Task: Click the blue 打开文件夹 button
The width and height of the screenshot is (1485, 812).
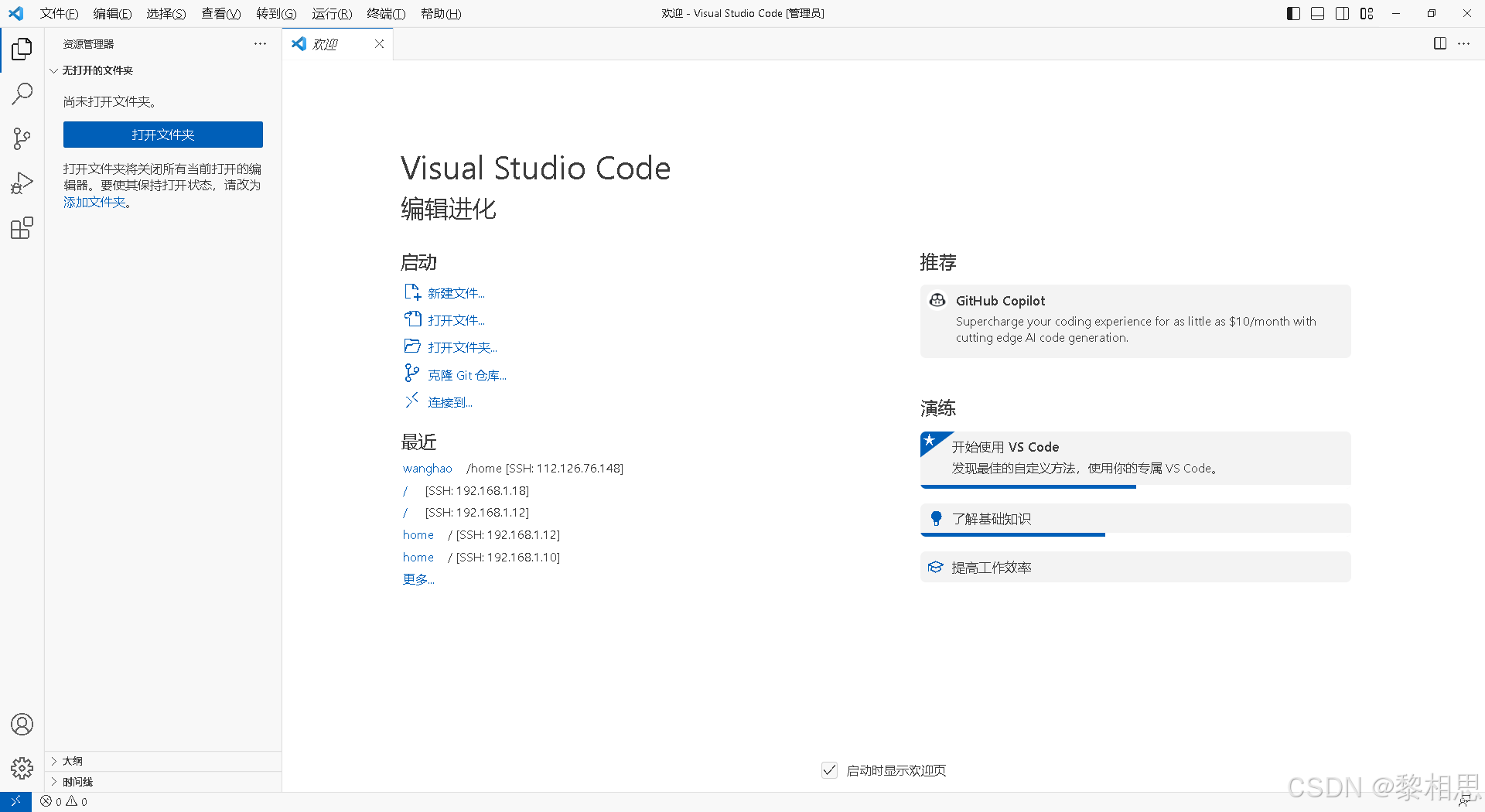Action: 163,135
